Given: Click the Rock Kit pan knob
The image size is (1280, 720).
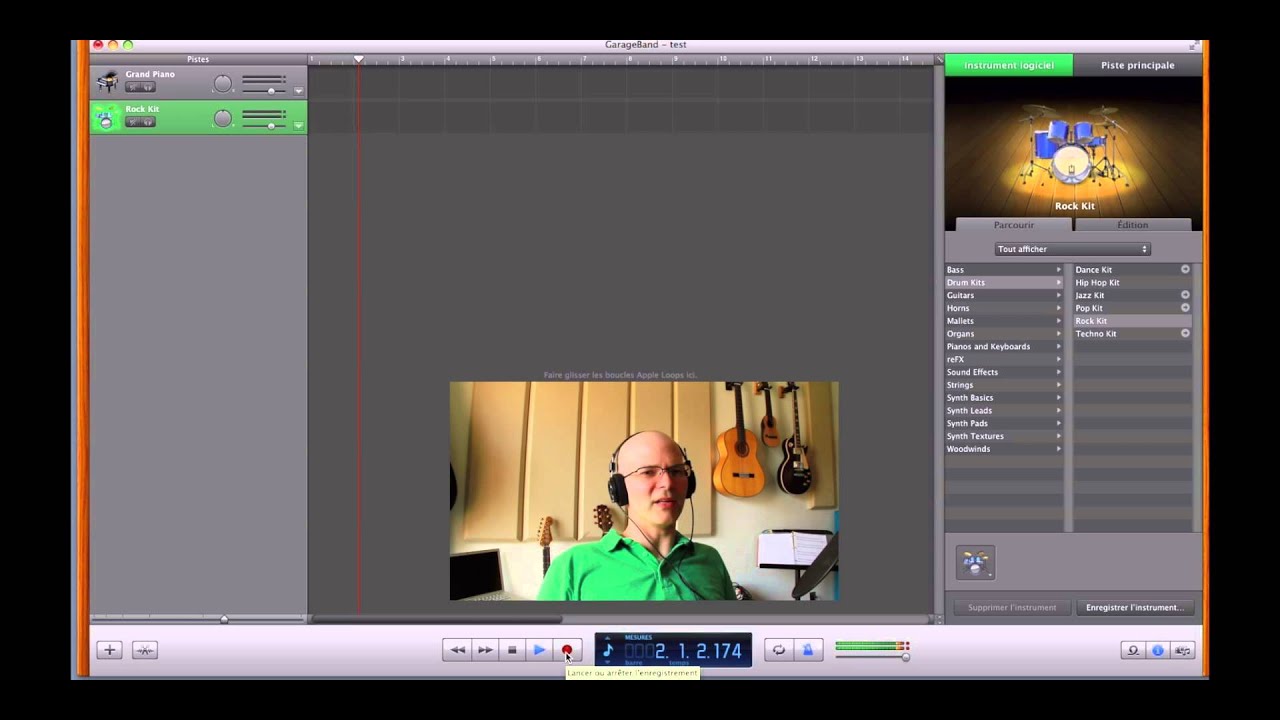Looking at the screenshot, I should click(223, 119).
